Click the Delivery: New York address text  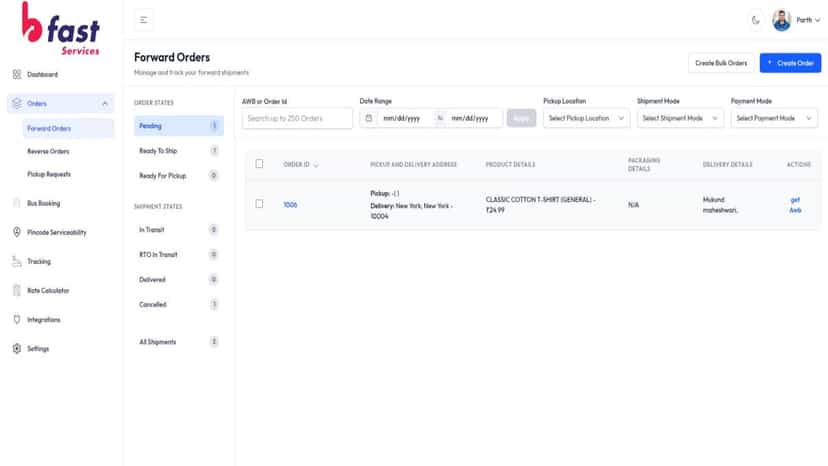click(411, 211)
